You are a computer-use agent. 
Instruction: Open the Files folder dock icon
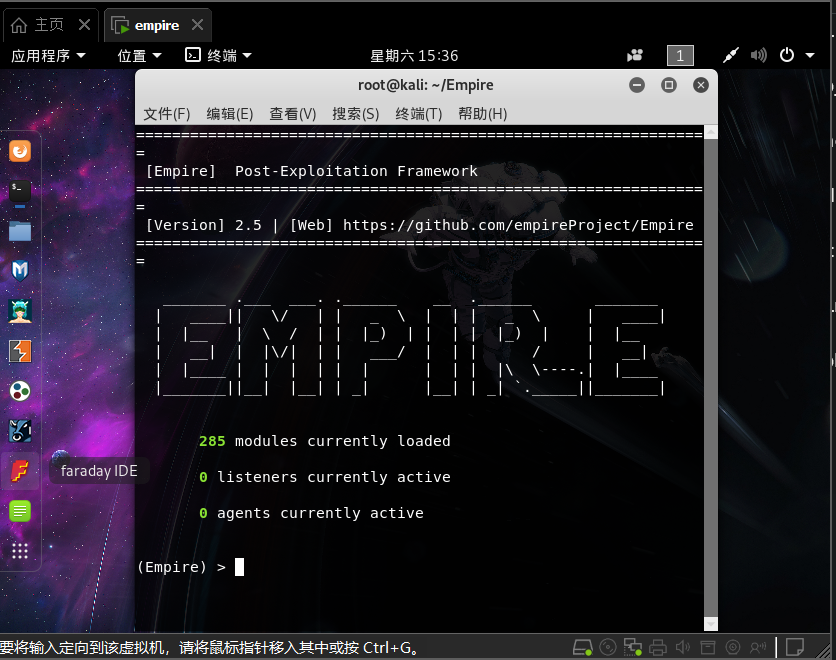(20, 231)
